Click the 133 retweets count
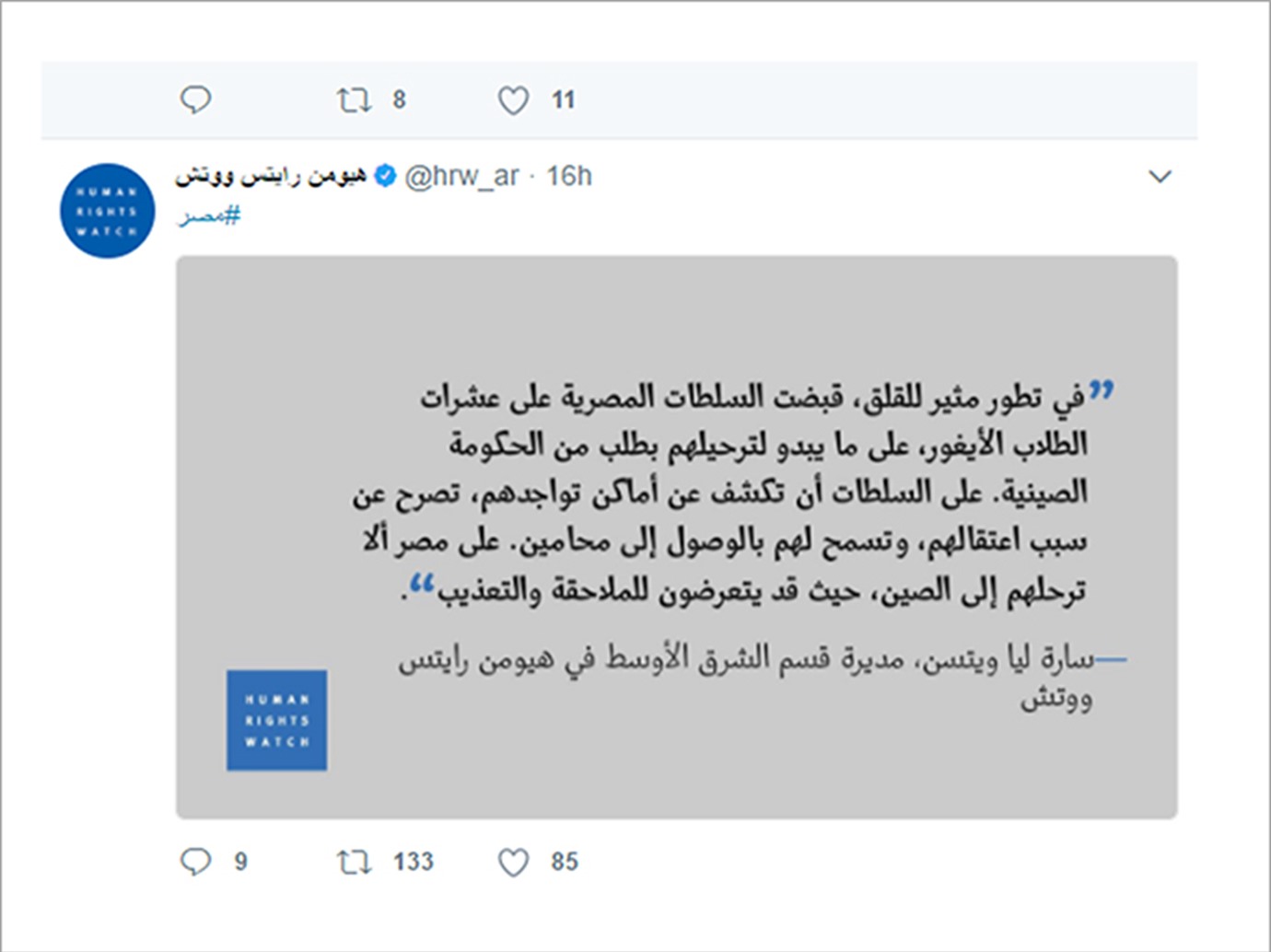Image resolution: width=1271 pixels, height=952 pixels. coord(413,862)
